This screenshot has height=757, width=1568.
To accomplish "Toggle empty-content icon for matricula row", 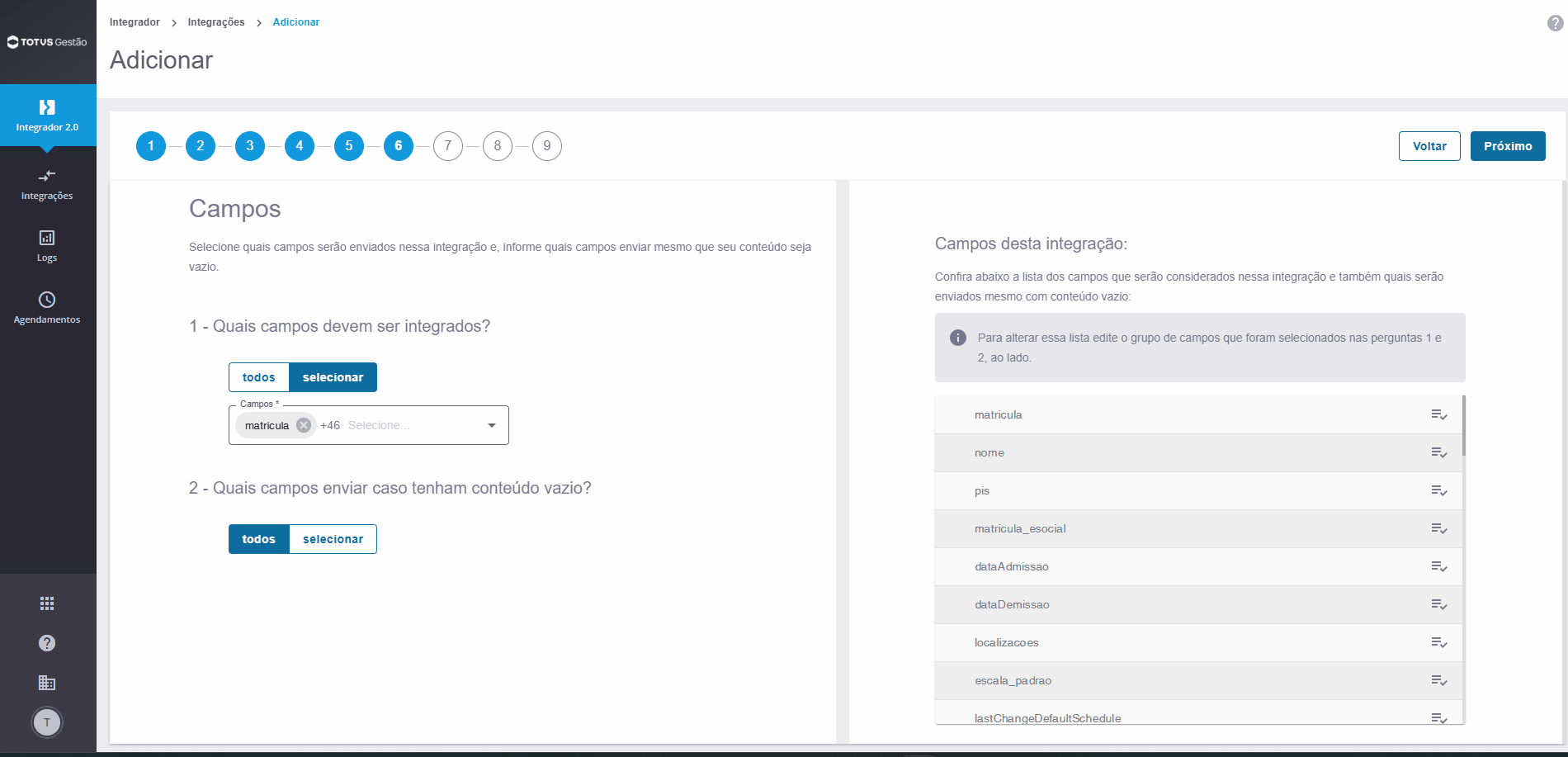I will click(1439, 414).
